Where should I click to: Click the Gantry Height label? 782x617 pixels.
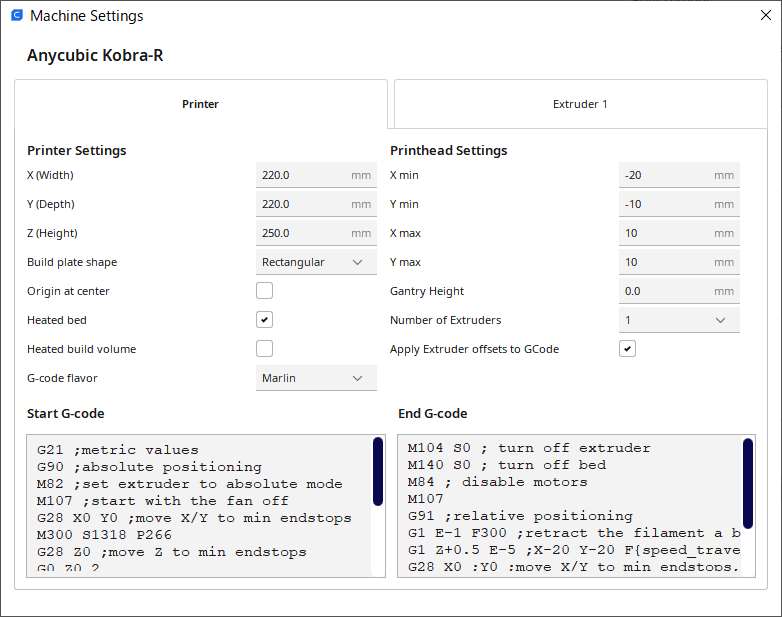(x=427, y=291)
